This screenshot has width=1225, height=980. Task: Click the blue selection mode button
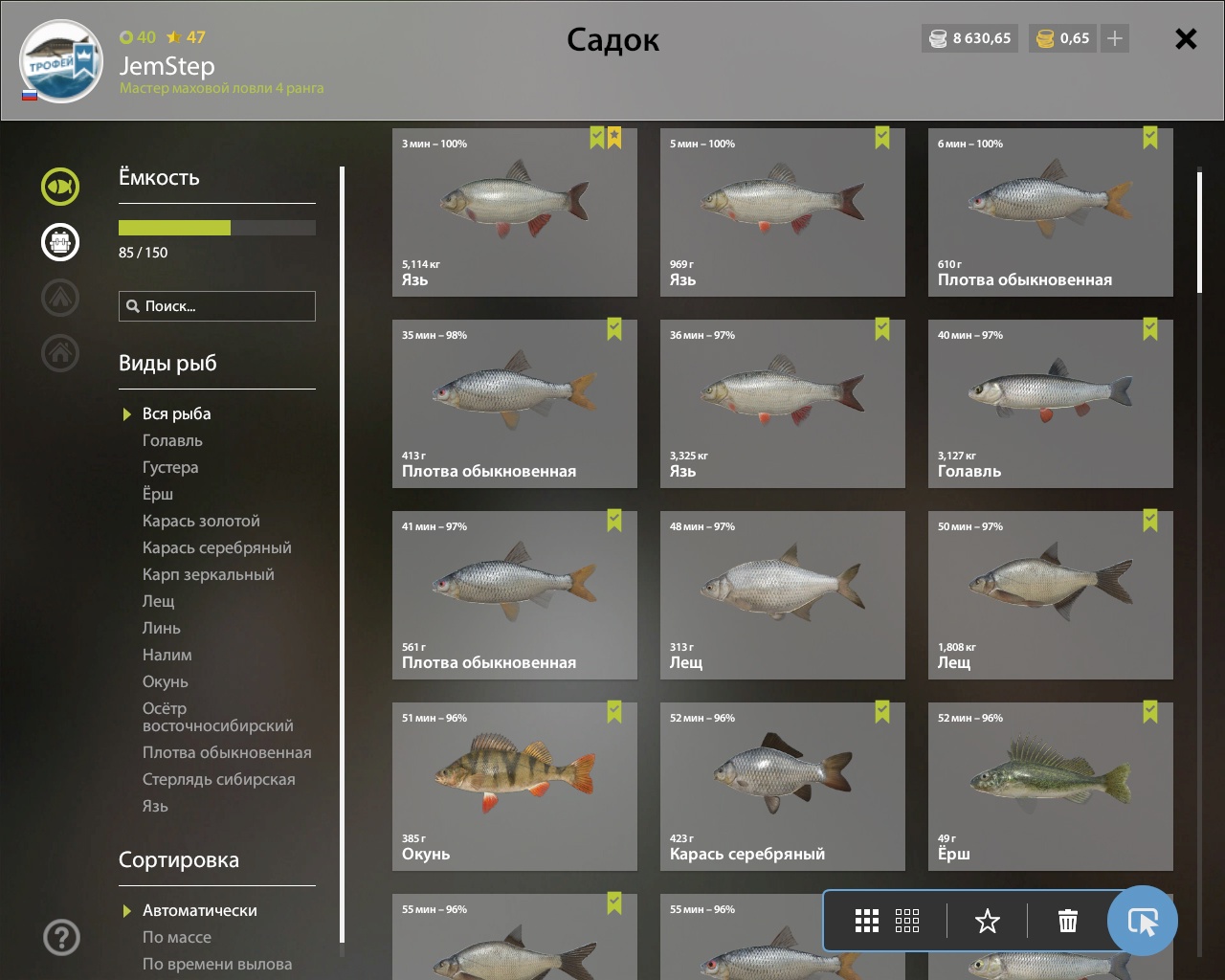pyautogui.click(x=1143, y=921)
